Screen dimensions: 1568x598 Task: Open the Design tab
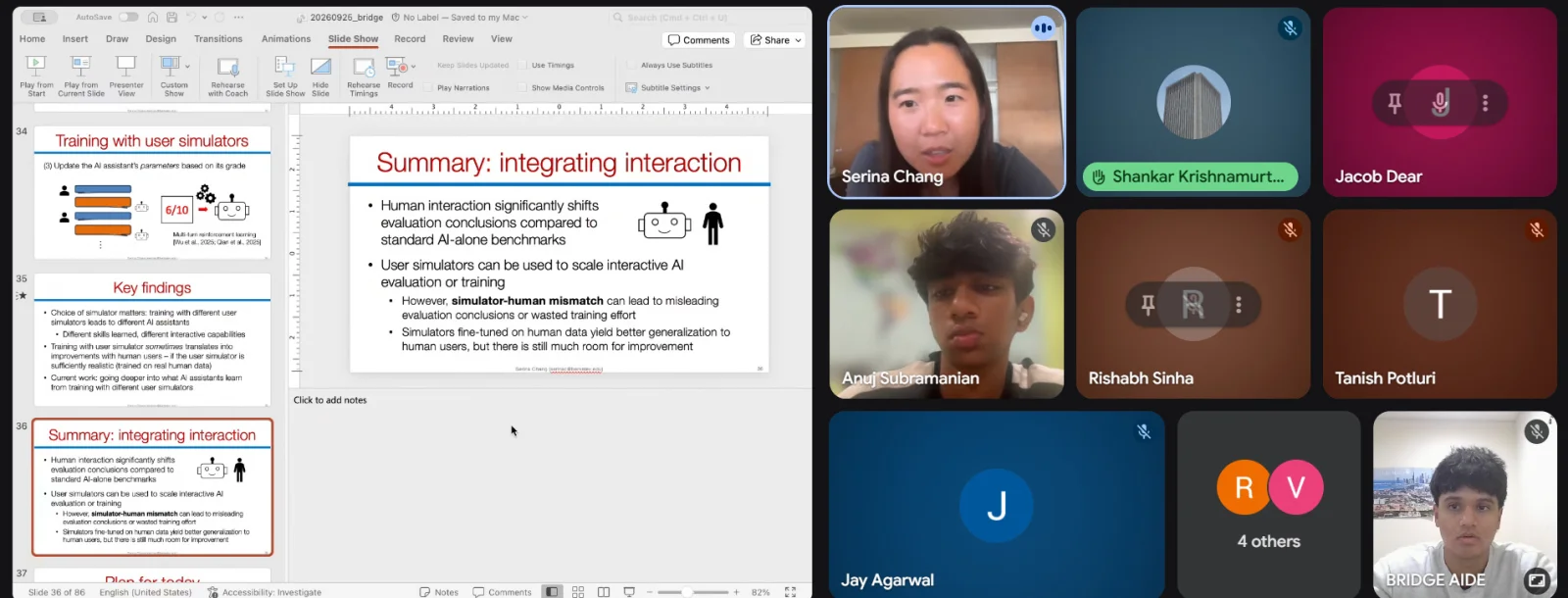(x=161, y=39)
